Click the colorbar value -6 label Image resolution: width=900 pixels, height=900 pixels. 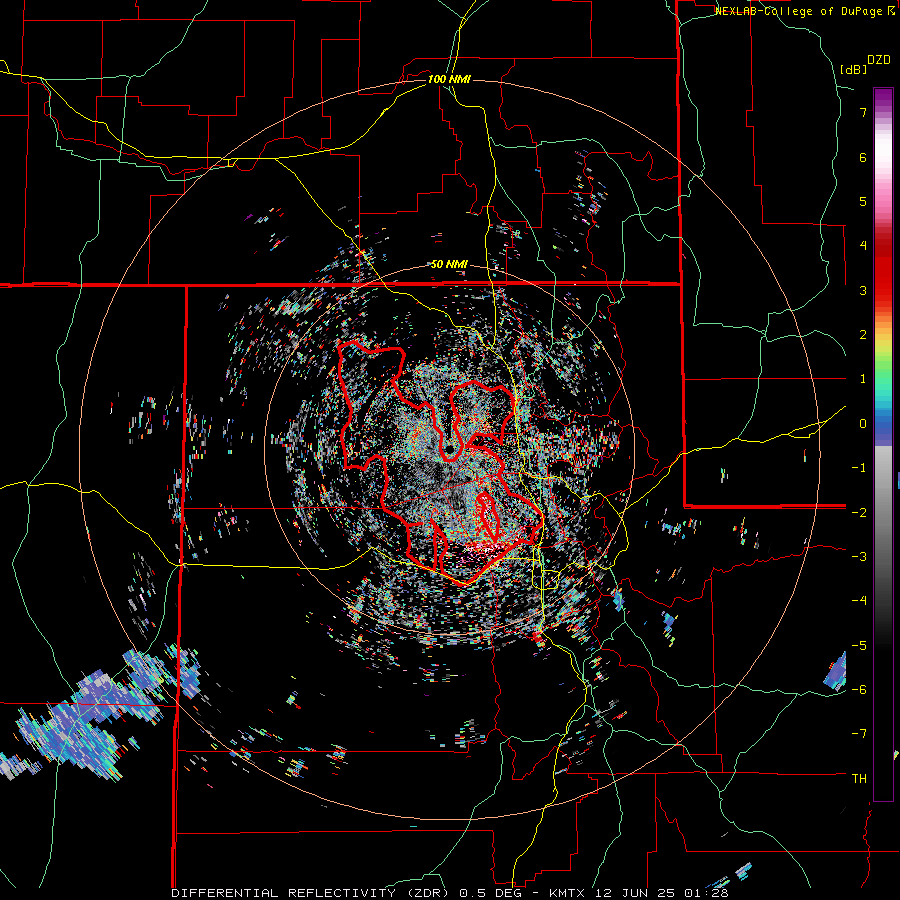(x=859, y=689)
